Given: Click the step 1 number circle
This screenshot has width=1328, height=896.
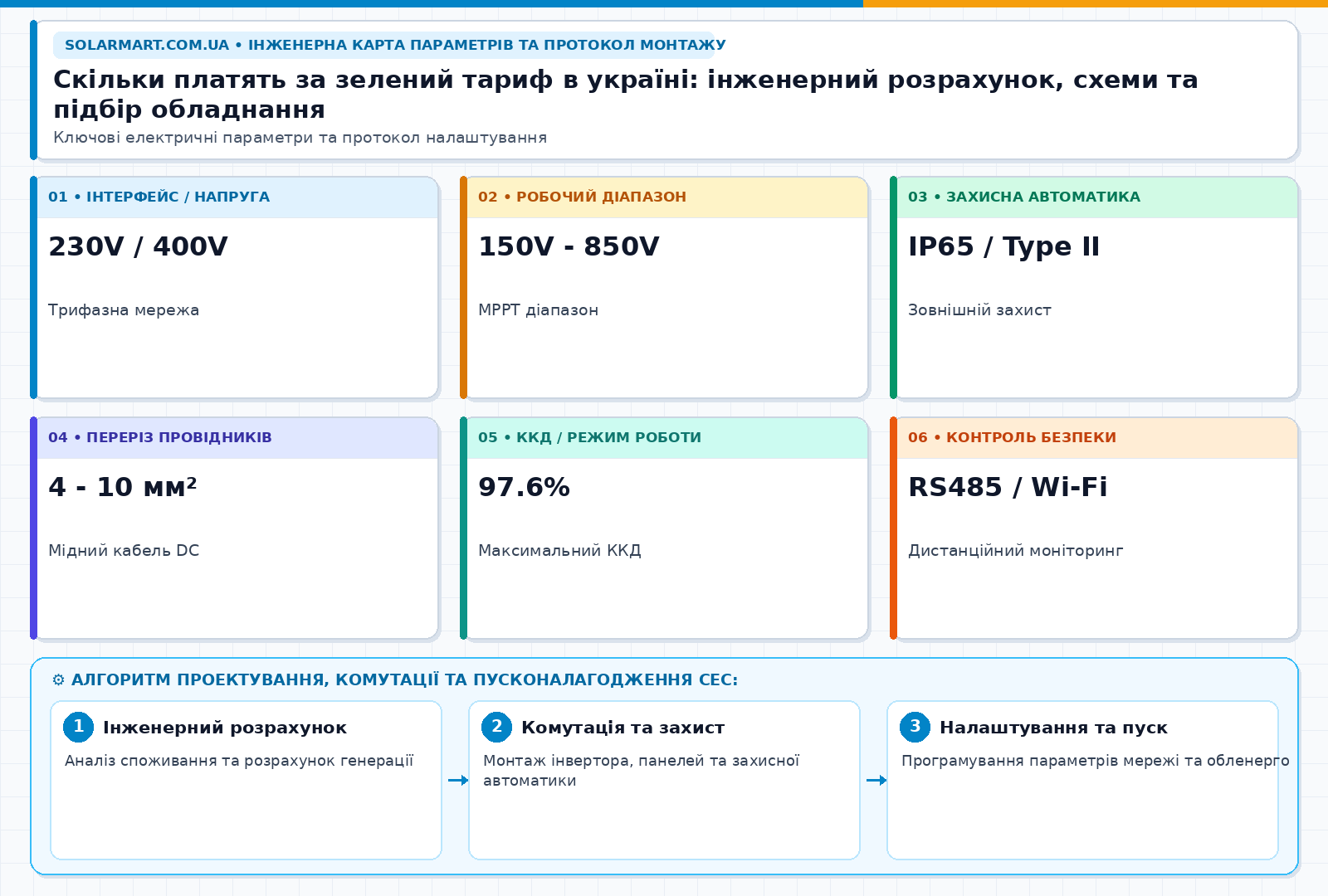Looking at the screenshot, I should [x=78, y=727].
